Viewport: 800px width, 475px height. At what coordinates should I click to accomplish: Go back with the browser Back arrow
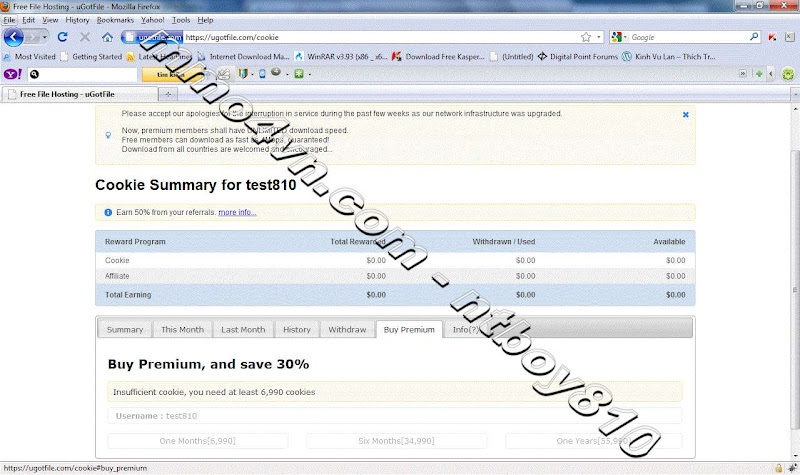[13, 37]
